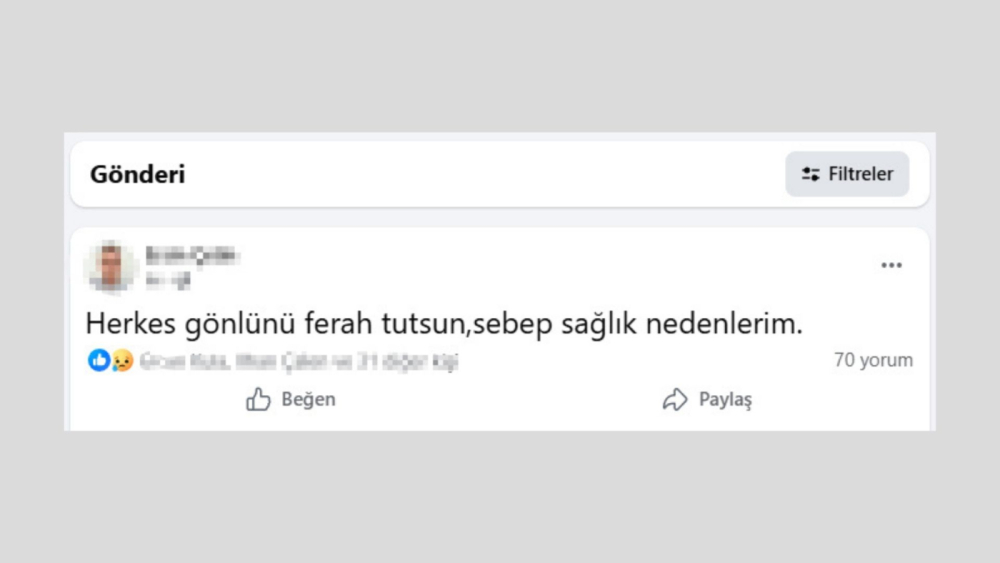Open the blurred author name link
The image size is (1000, 563).
pos(192,254)
